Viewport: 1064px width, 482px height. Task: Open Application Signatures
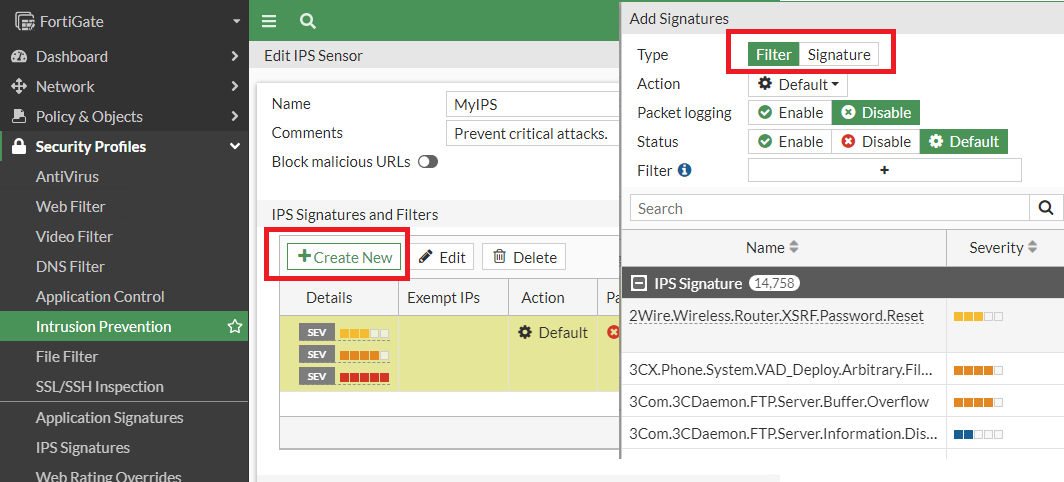tap(109, 418)
